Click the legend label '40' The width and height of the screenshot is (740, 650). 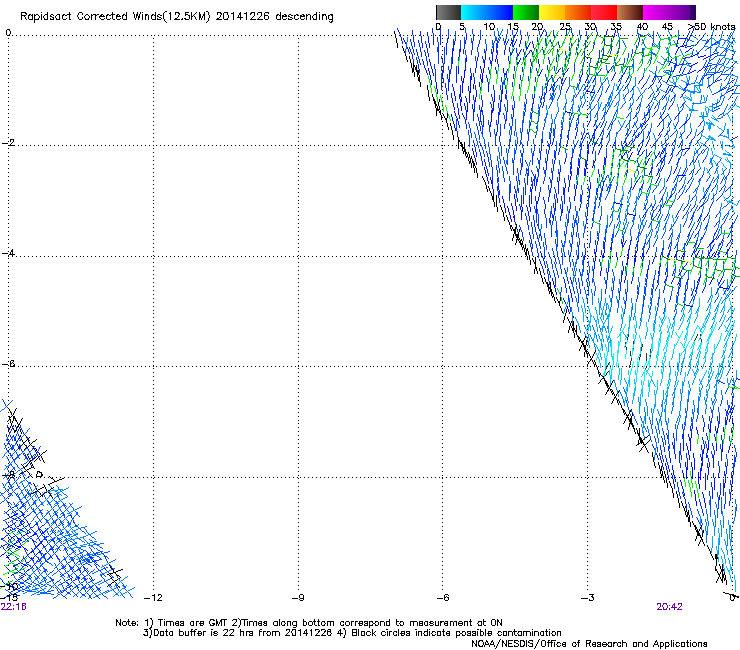click(642, 27)
